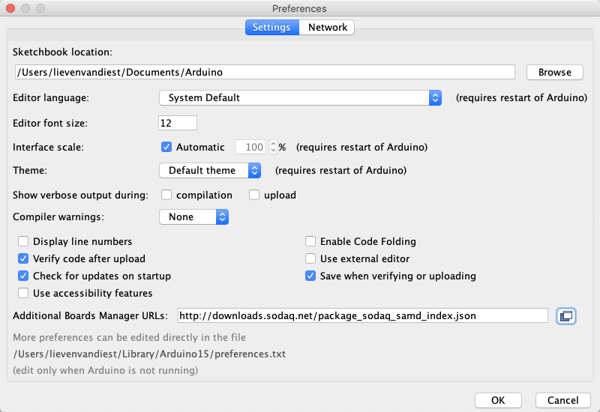Open the Additional Boards Manager URLs editor window icon
The height and width of the screenshot is (412, 600).
tap(566, 316)
